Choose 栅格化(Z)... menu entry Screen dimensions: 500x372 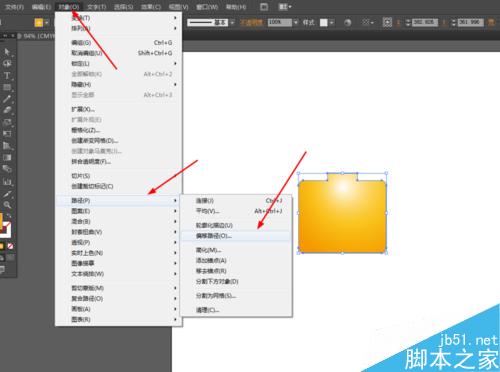click(x=118, y=130)
